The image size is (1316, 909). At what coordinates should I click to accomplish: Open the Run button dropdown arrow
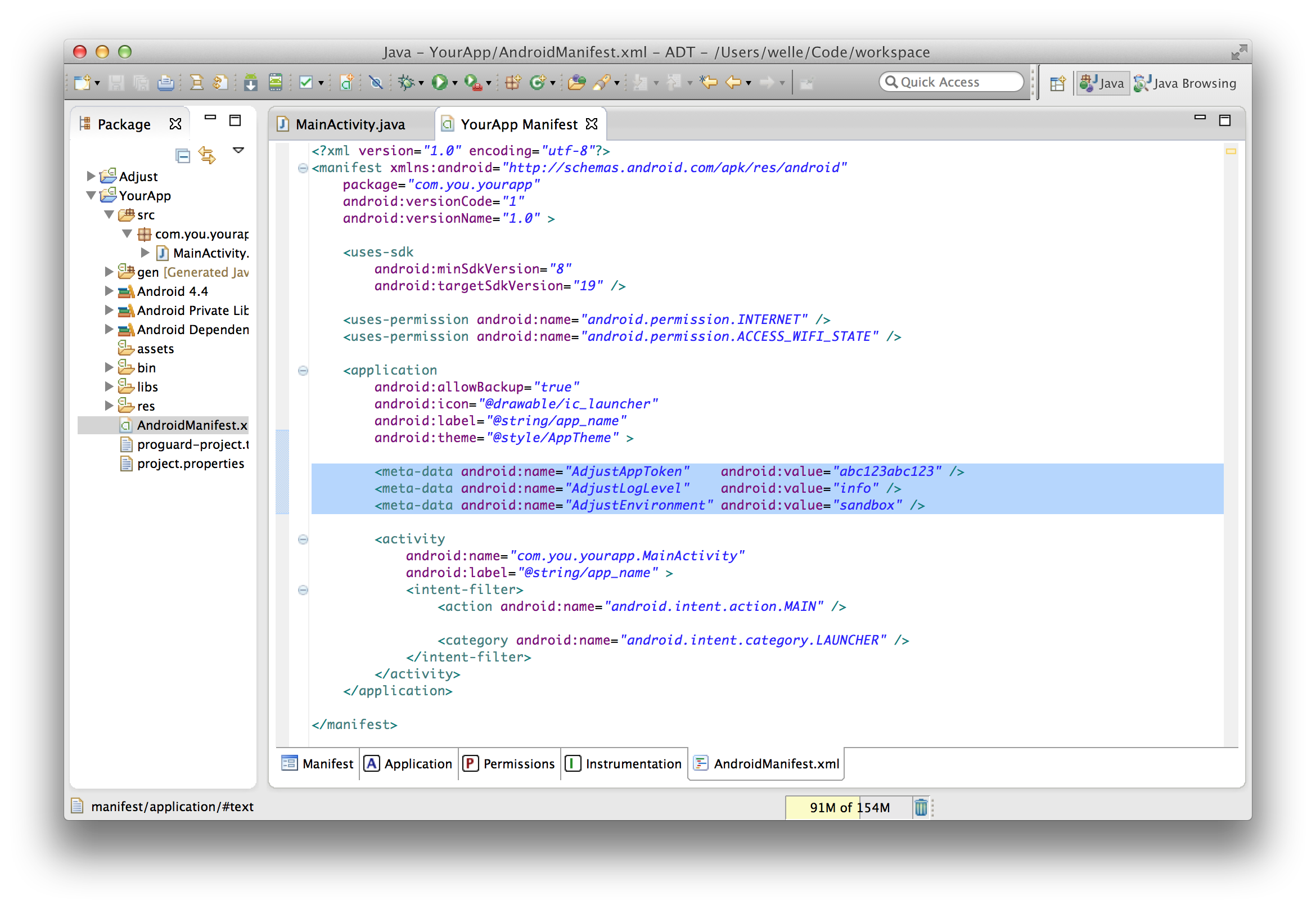pyautogui.click(x=455, y=84)
